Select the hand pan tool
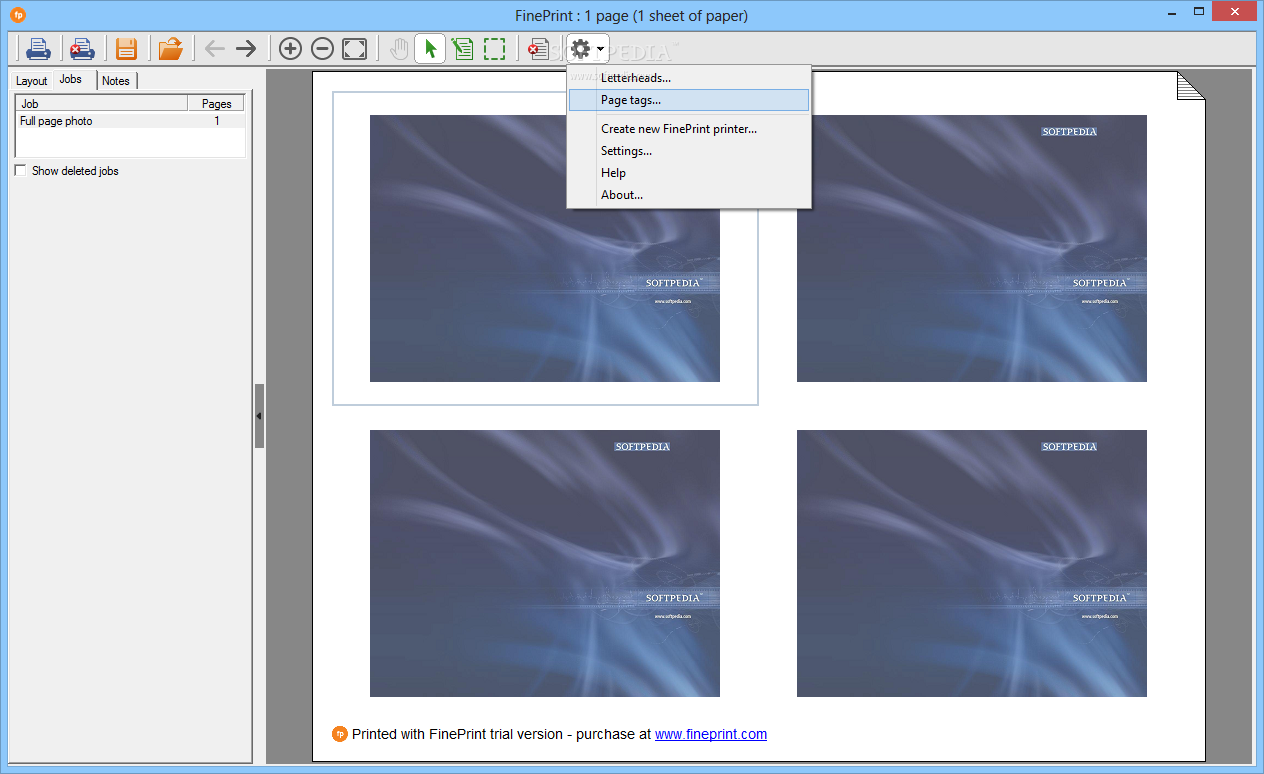Viewport: 1264px width, 774px height. click(399, 48)
